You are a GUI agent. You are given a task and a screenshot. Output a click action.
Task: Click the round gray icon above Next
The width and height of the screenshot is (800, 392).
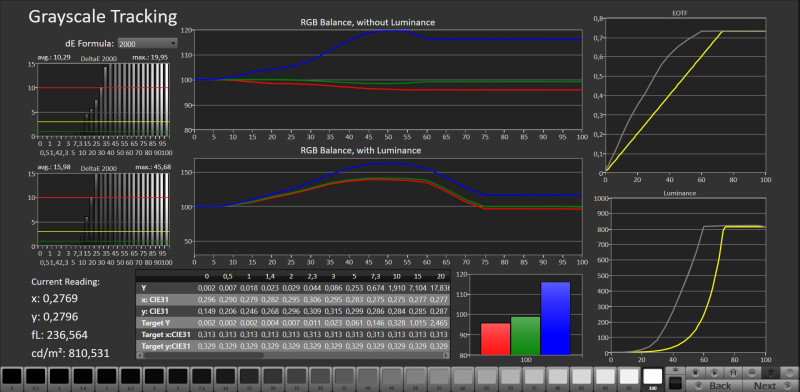tap(790, 373)
